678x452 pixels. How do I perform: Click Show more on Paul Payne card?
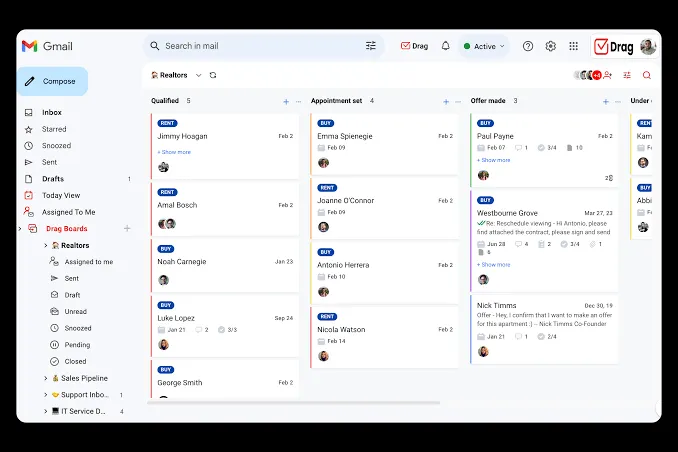tap(494, 160)
